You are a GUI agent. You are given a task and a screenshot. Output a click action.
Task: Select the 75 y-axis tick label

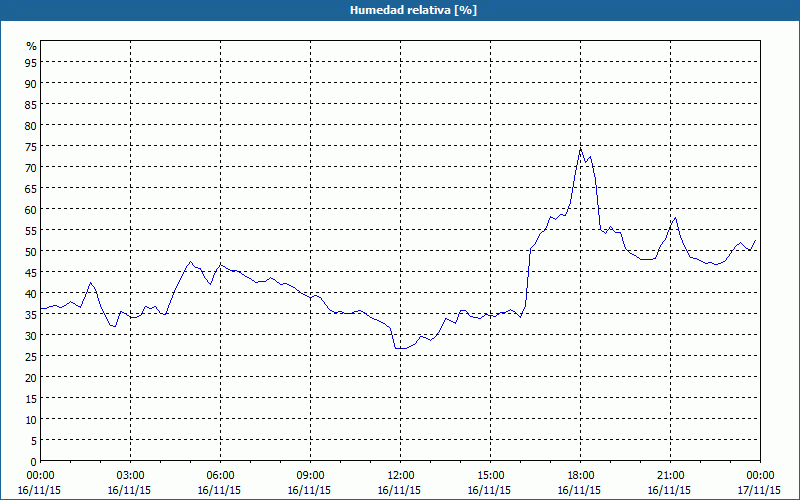pos(31,146)
